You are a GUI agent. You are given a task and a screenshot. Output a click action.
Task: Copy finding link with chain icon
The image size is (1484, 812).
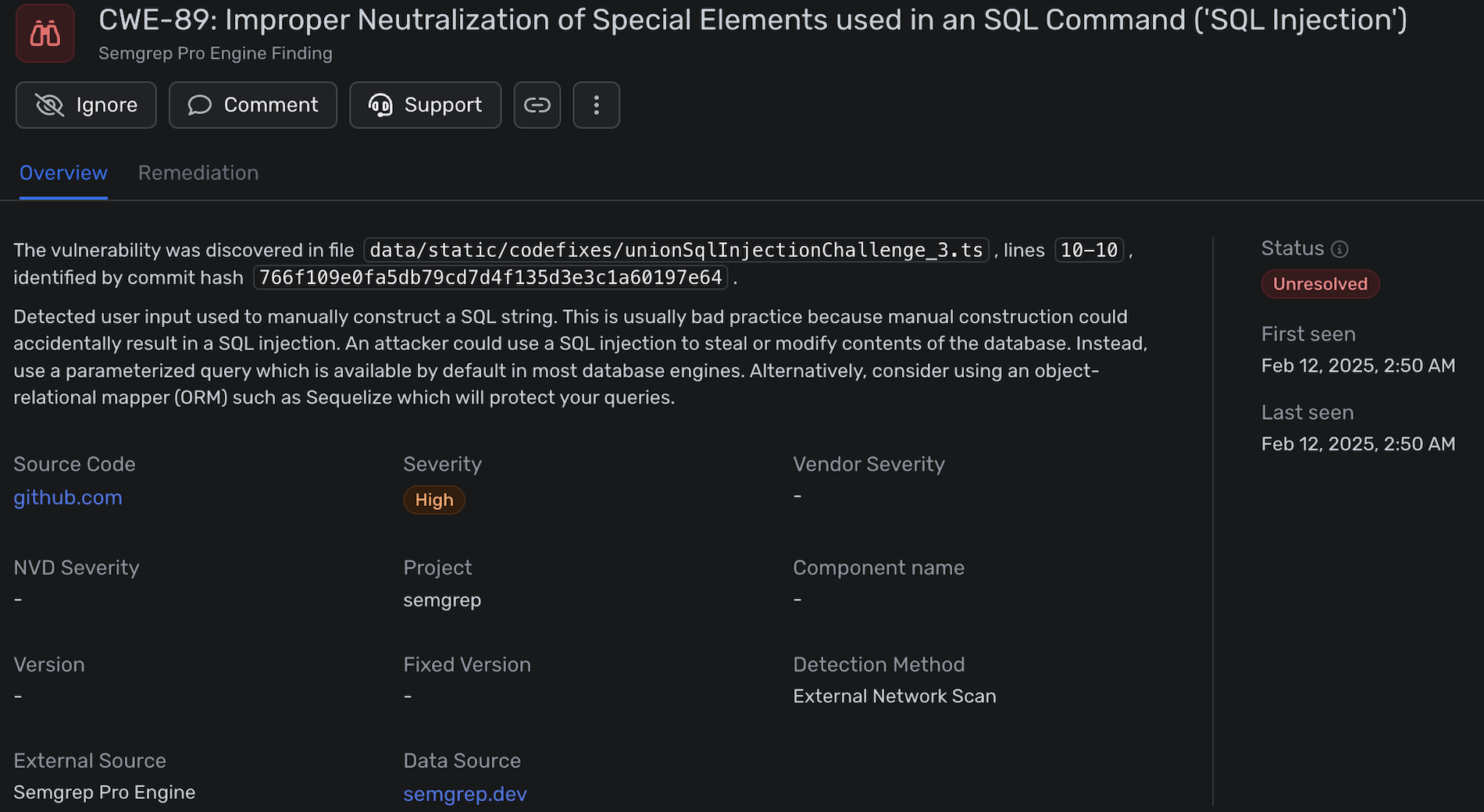537,105
